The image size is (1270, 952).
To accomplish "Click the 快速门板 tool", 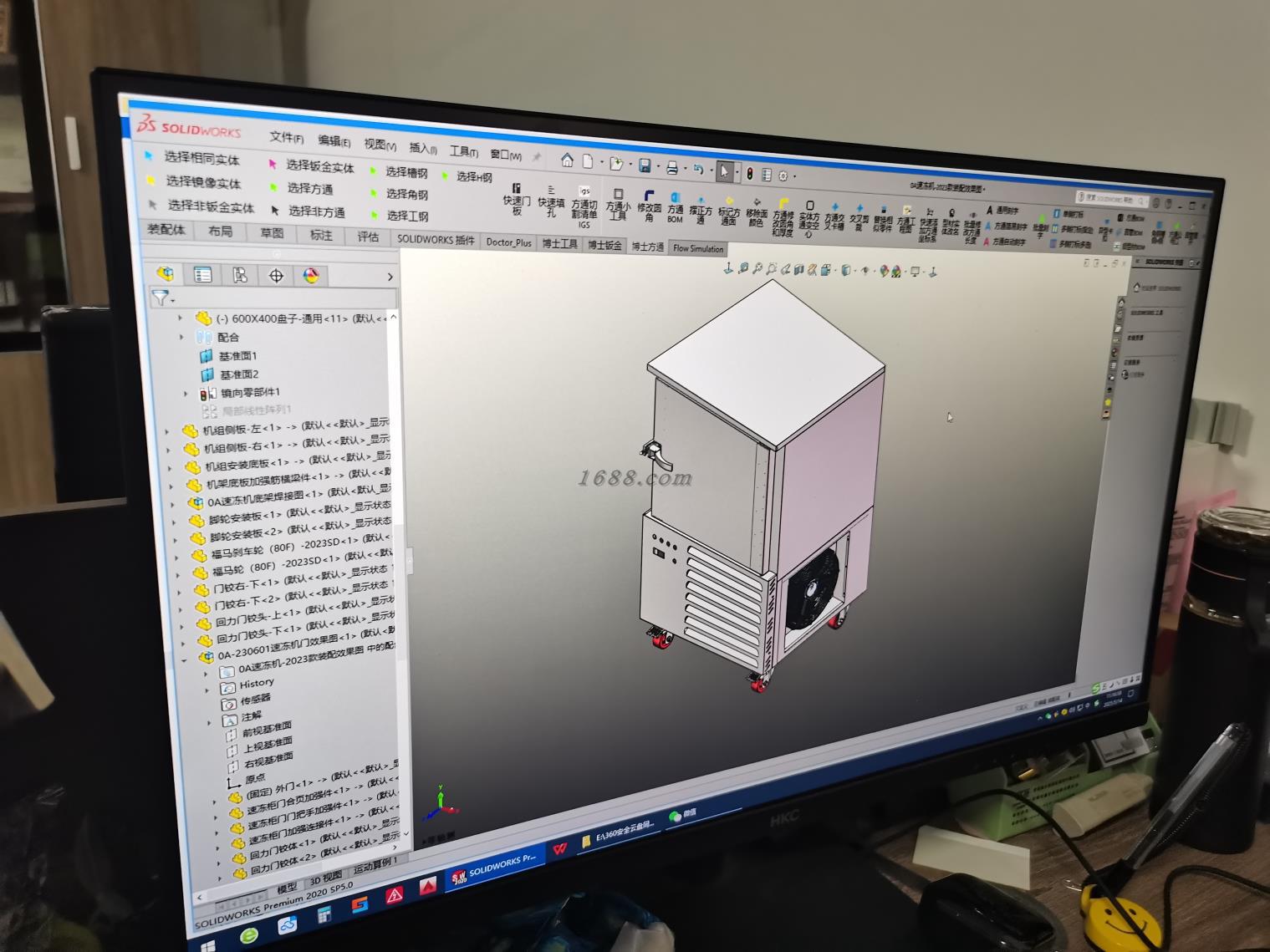I will tap(516, 200).
